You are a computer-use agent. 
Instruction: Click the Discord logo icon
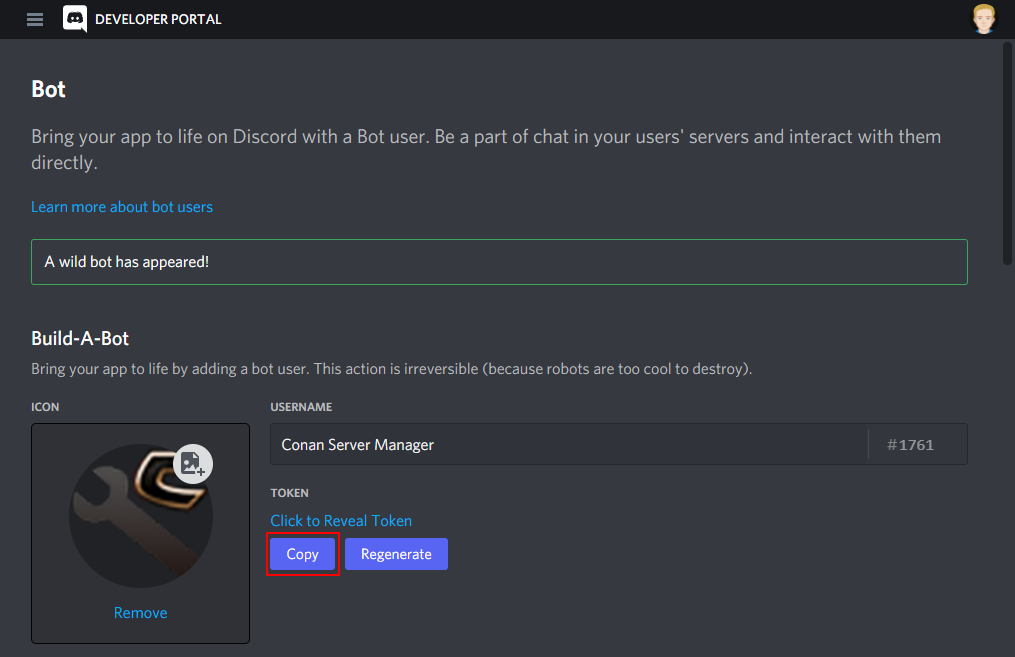click(x=75, y=19)
